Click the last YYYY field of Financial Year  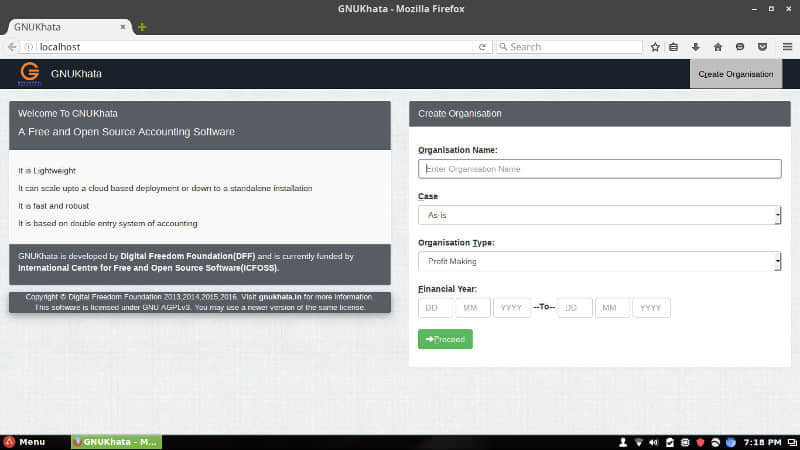tap(651, 308)
